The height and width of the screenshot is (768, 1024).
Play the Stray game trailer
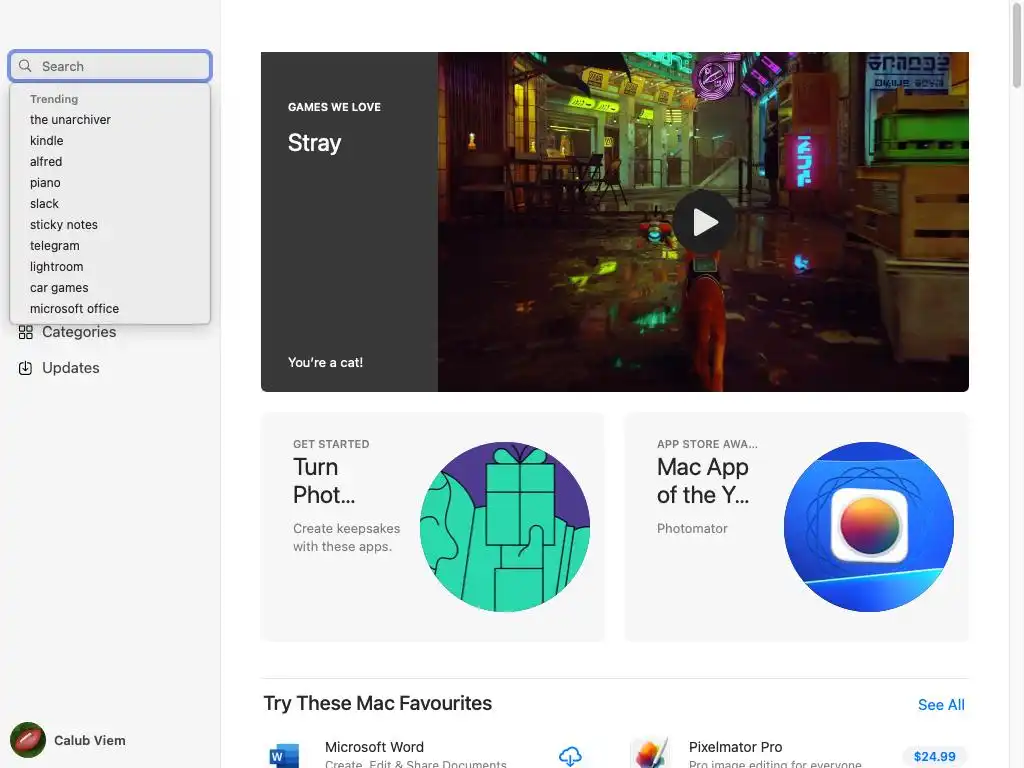[x=704, y=222]
